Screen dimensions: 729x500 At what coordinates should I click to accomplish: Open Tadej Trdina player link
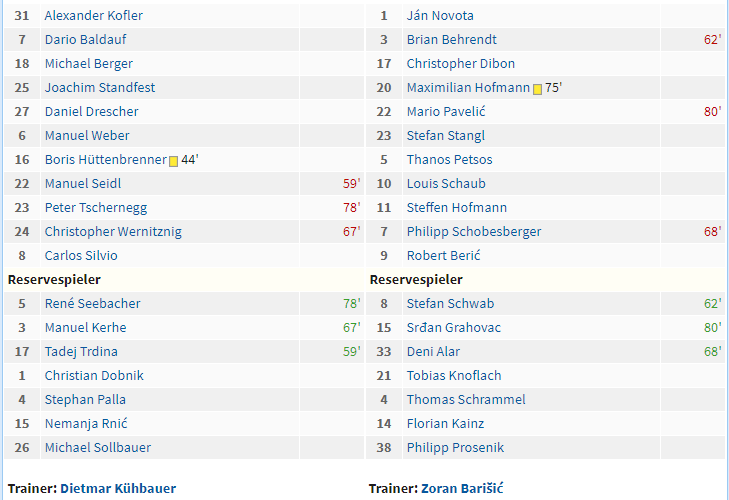(81, 352)
